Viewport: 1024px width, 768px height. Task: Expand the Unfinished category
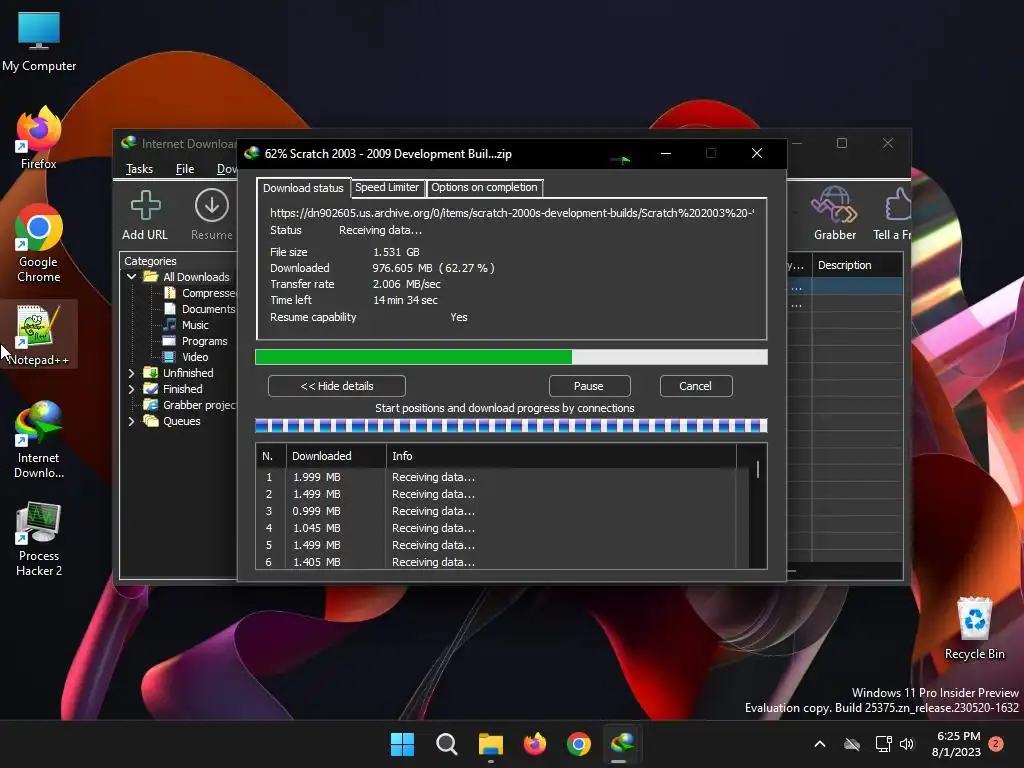point(131,373)
